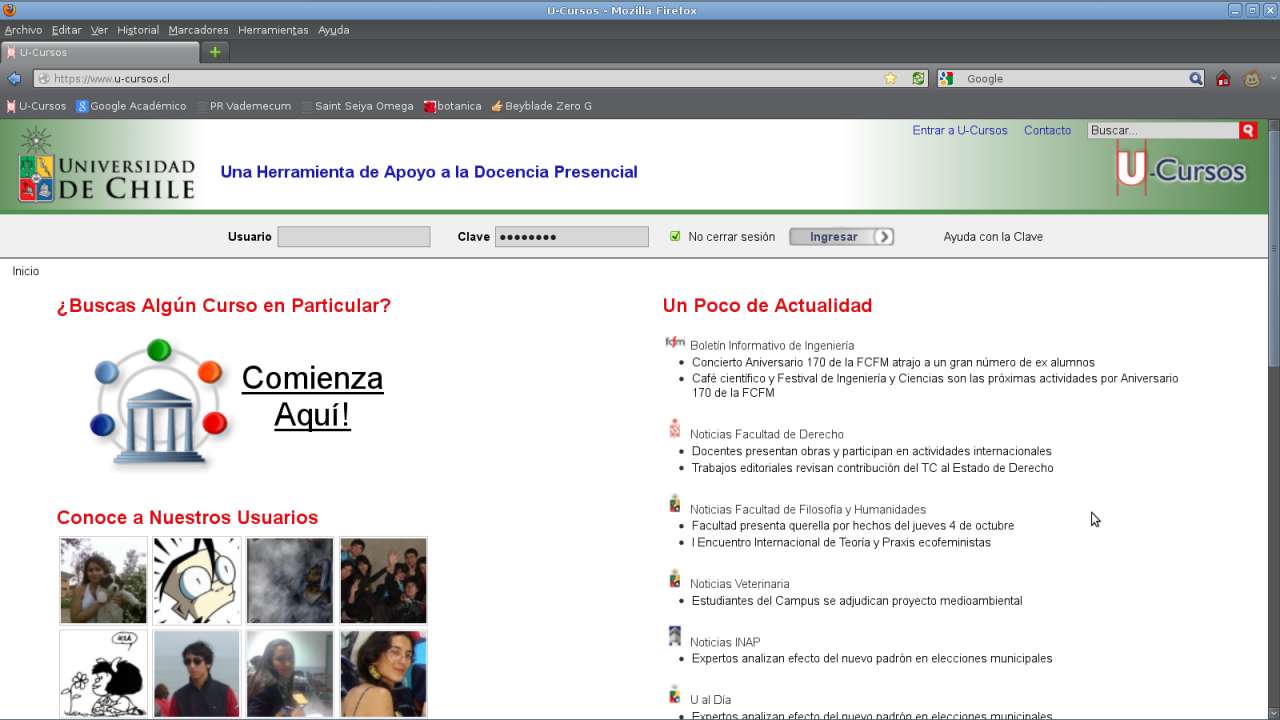The image size is (1280, 720).
Task: Click the smiley icon right of the search bar
Action: tap(1250, 78)
